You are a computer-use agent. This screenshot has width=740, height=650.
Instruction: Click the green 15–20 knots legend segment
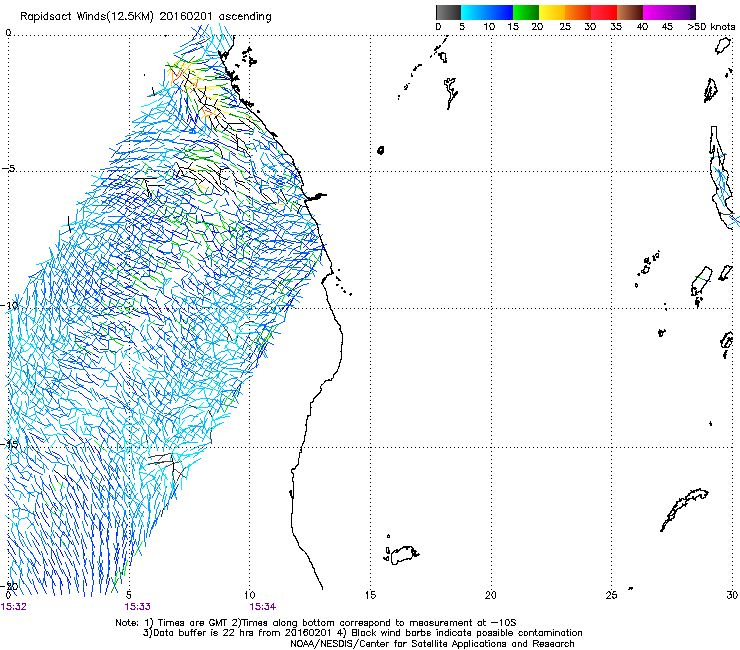[x=526, y=12]
